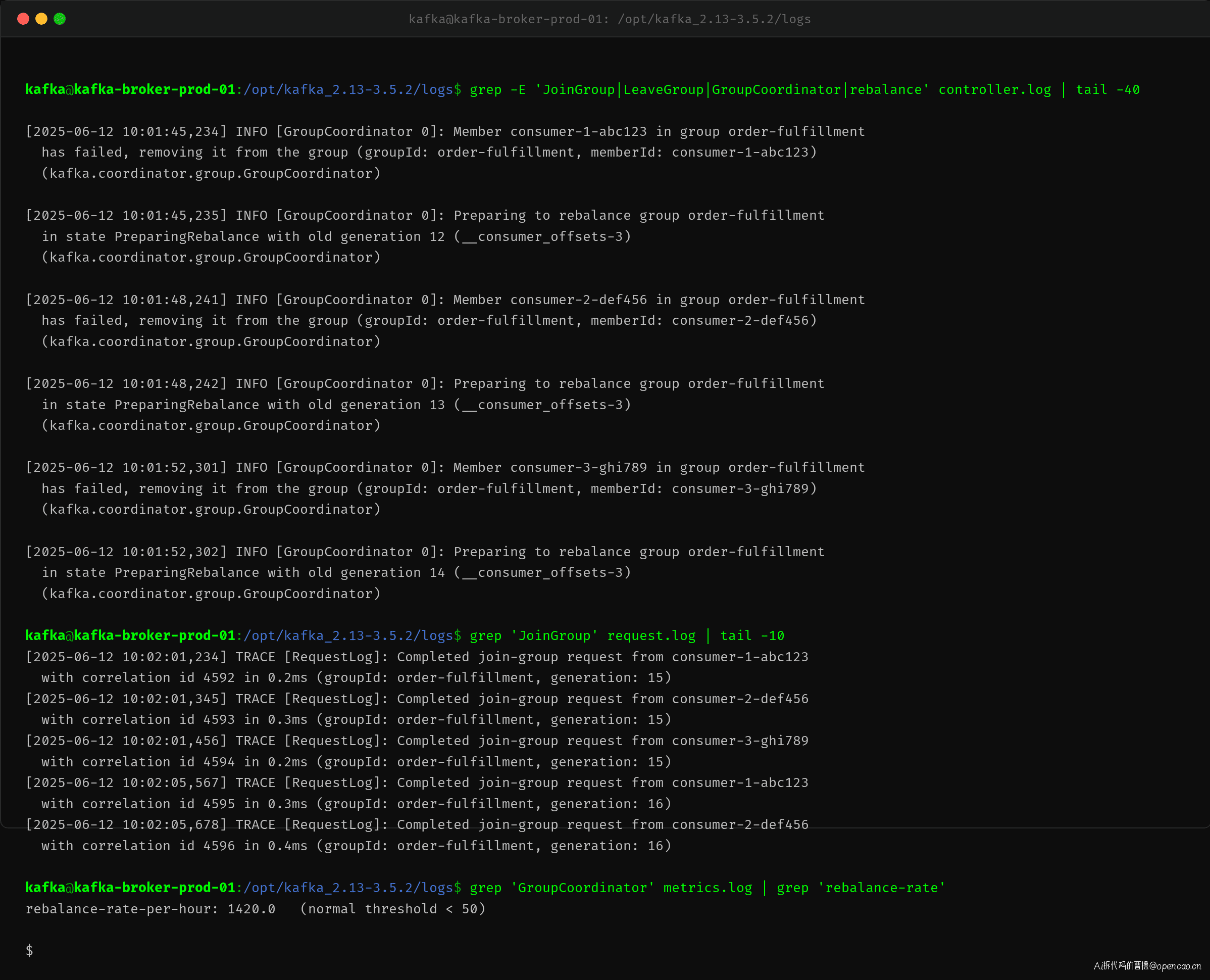Click TRACE line timestamped 10:02:01,234
1210x980 pixels.
point(417,657)
